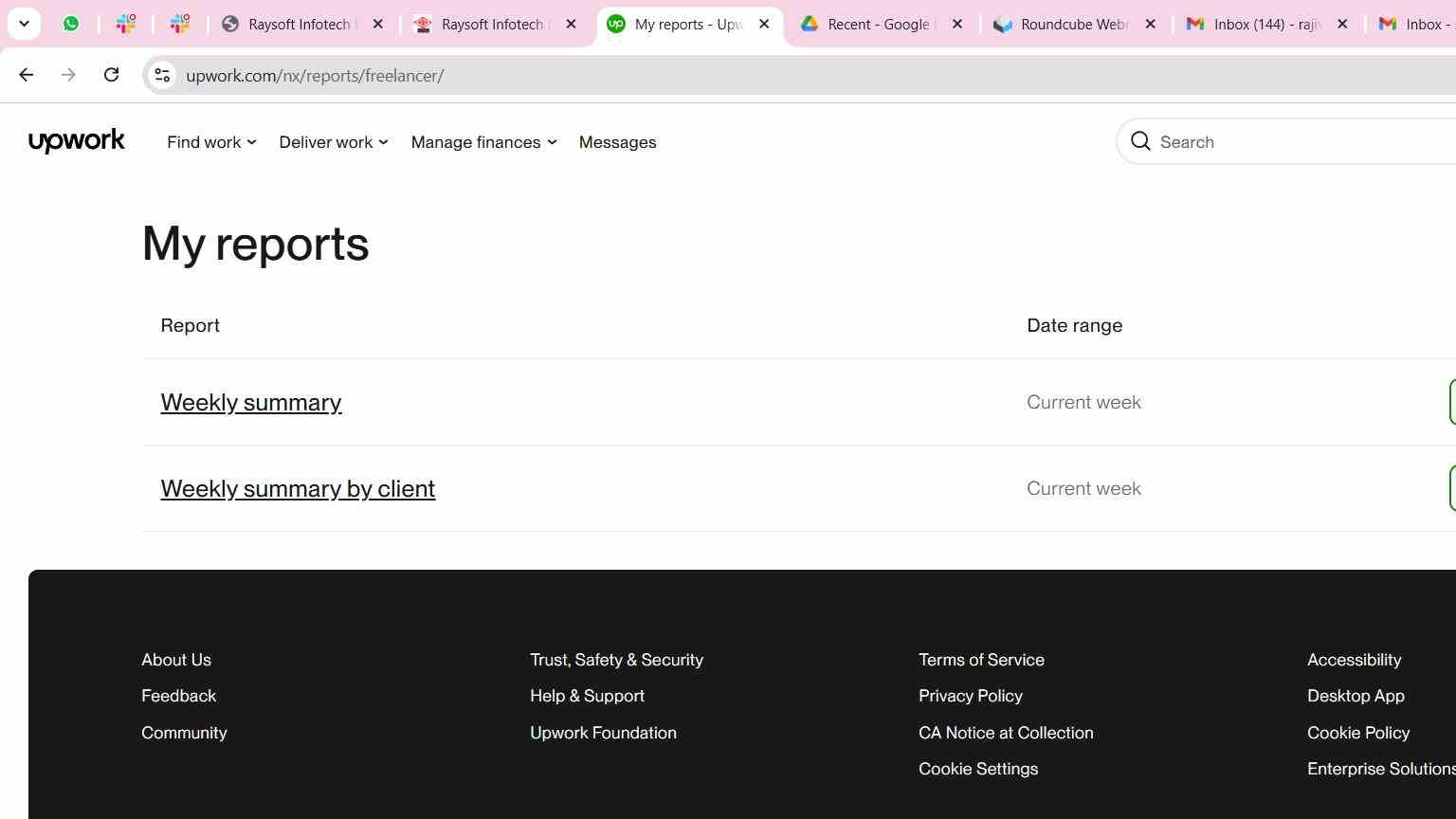Open the WhatsApp pinned tab
The image size is (1456, 819).
pyautogui.click(x=71, y=24)
